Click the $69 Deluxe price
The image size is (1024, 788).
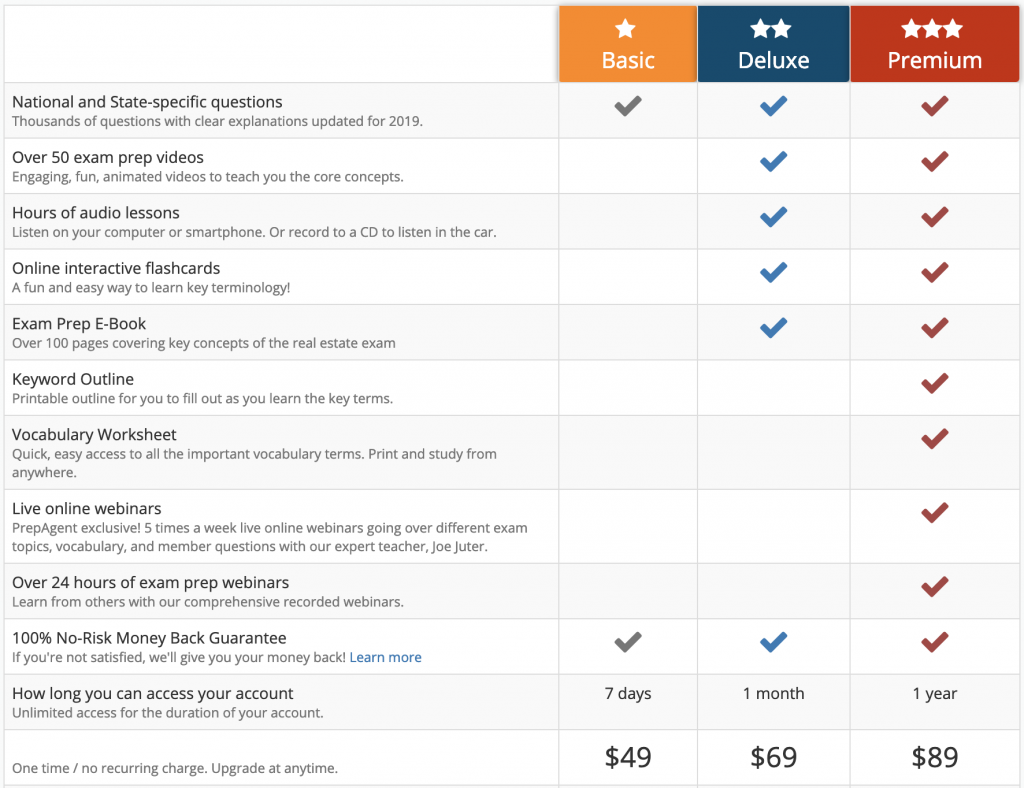(x=773, y=757)
